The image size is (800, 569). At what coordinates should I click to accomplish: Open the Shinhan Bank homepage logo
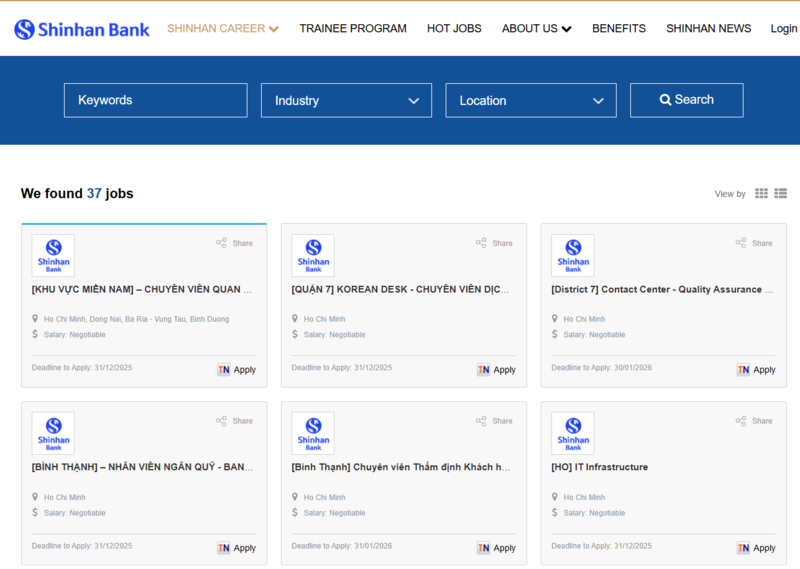click(x=82, y=29)
